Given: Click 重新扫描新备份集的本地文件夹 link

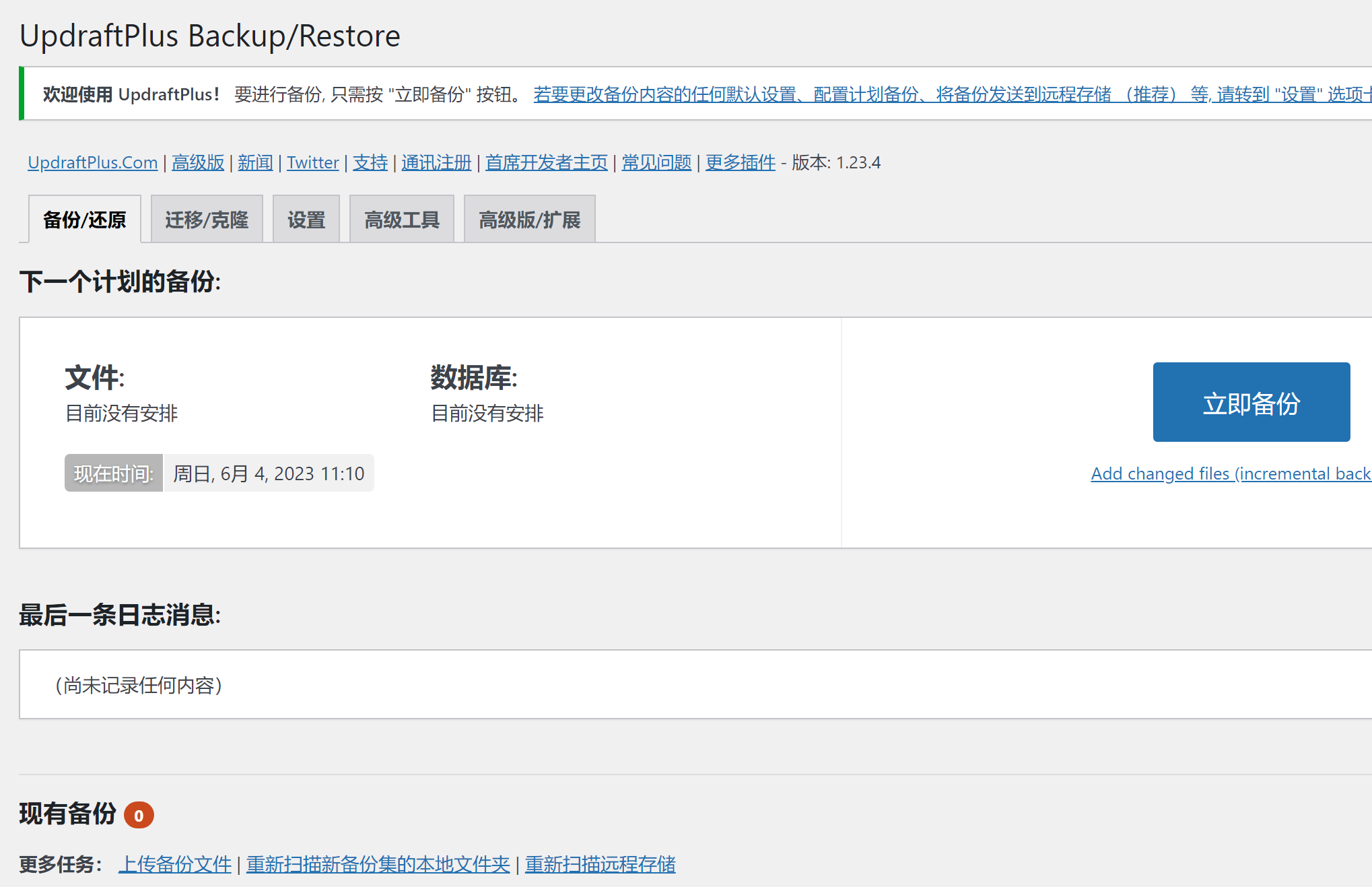Looking at the screenshot, I should [378, 864].
